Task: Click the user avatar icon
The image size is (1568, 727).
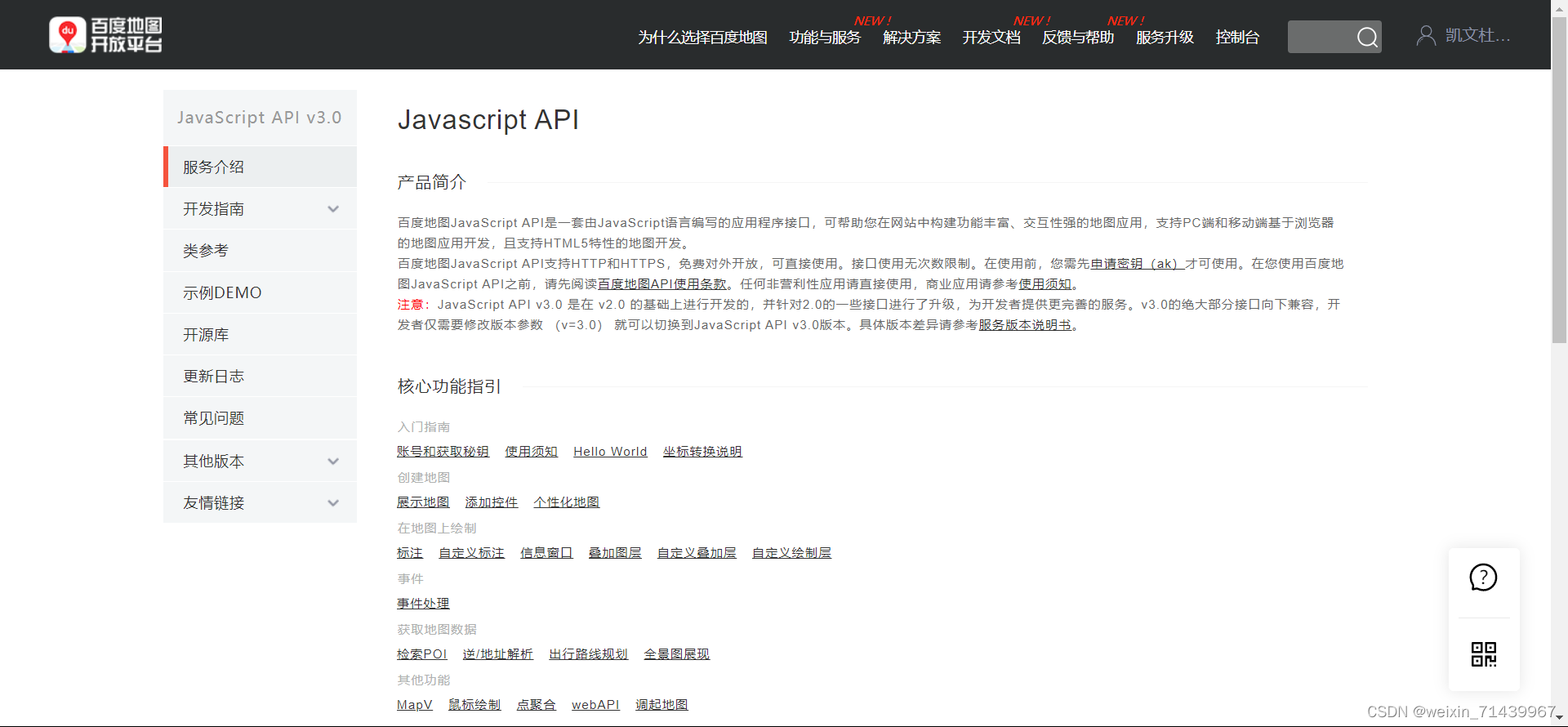Action: click(x=1426, y=35)
